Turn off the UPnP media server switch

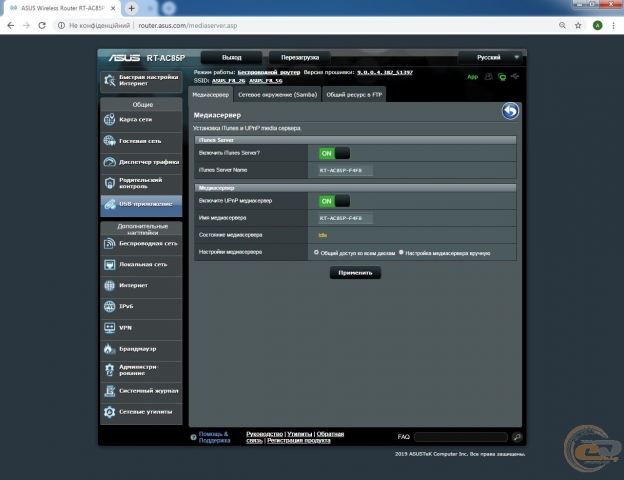click(334, 201)
